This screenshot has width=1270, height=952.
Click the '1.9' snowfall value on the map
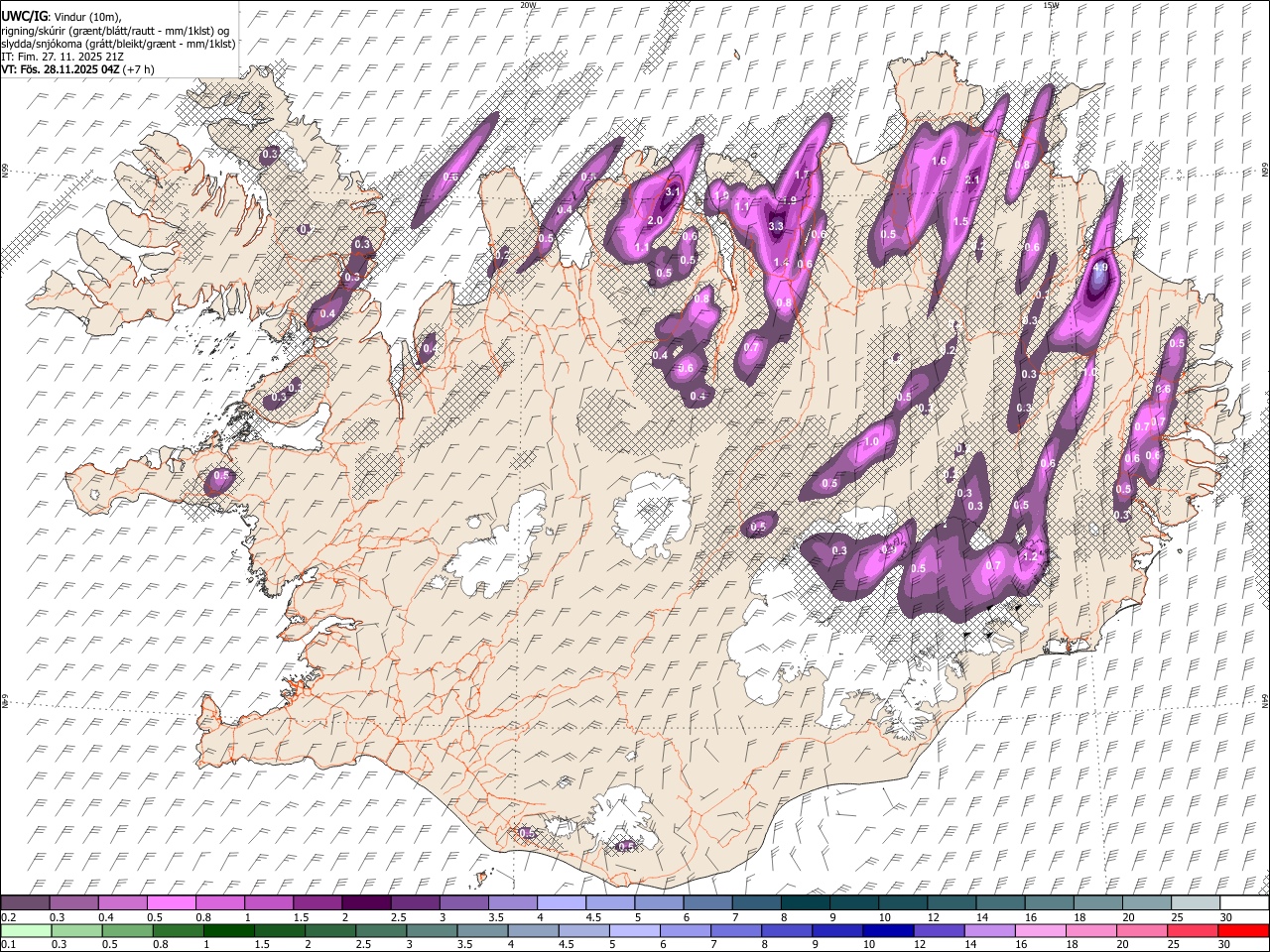(x=789, y=200)
